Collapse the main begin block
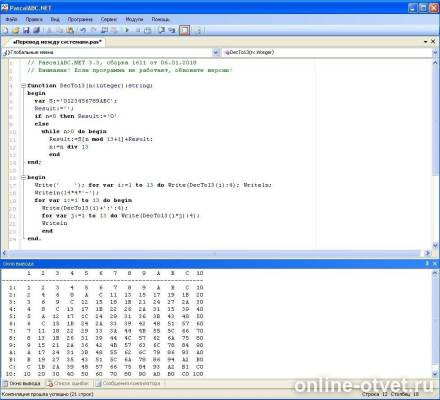The image size is (440, 400). tap(23, 177)
